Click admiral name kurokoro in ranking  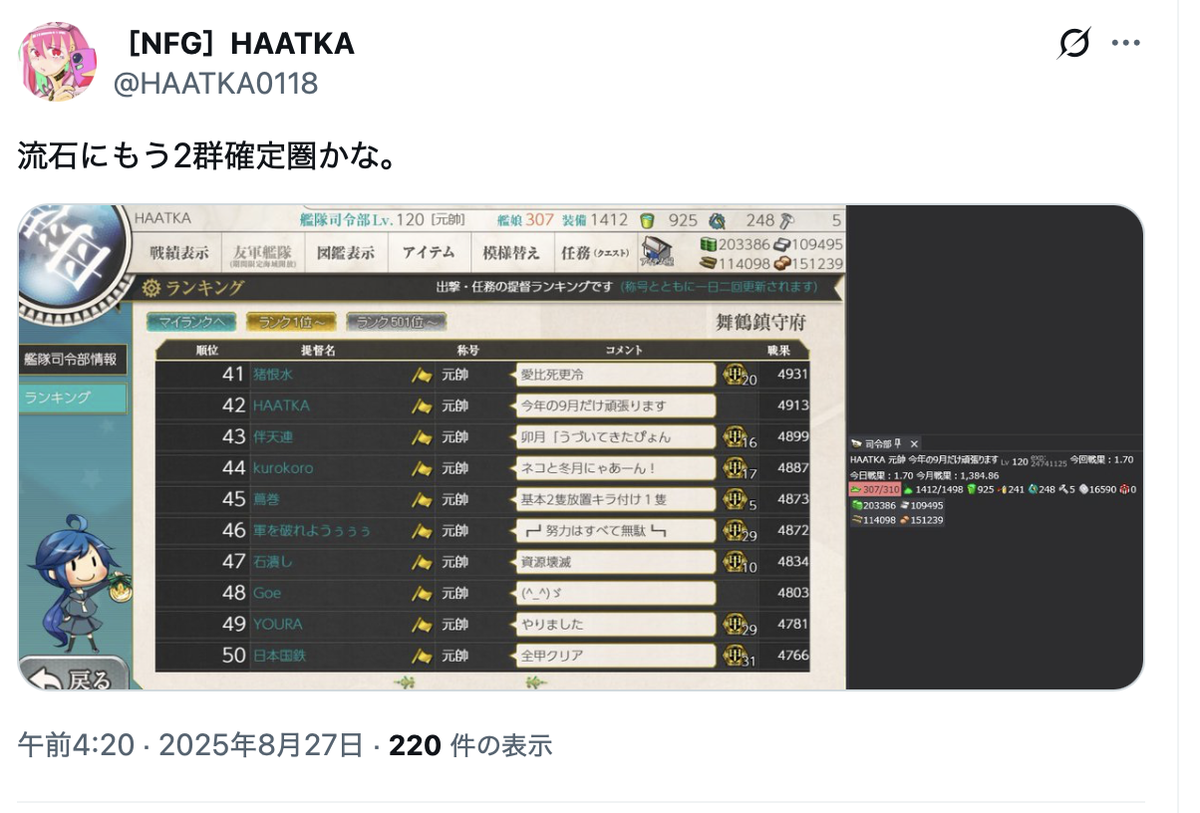click(282, 468)
